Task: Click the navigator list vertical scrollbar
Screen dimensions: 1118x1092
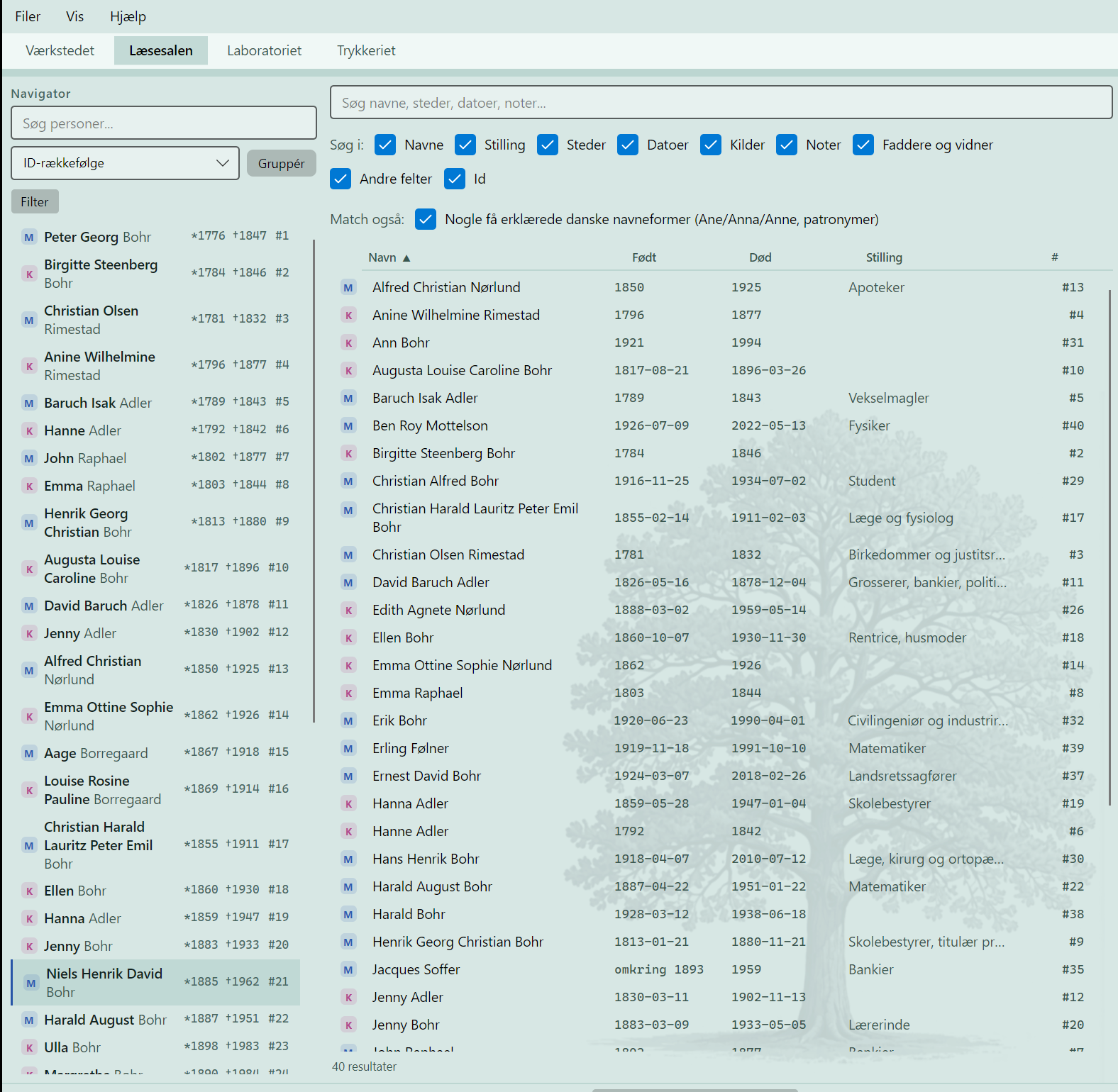Action: (314, 482)
